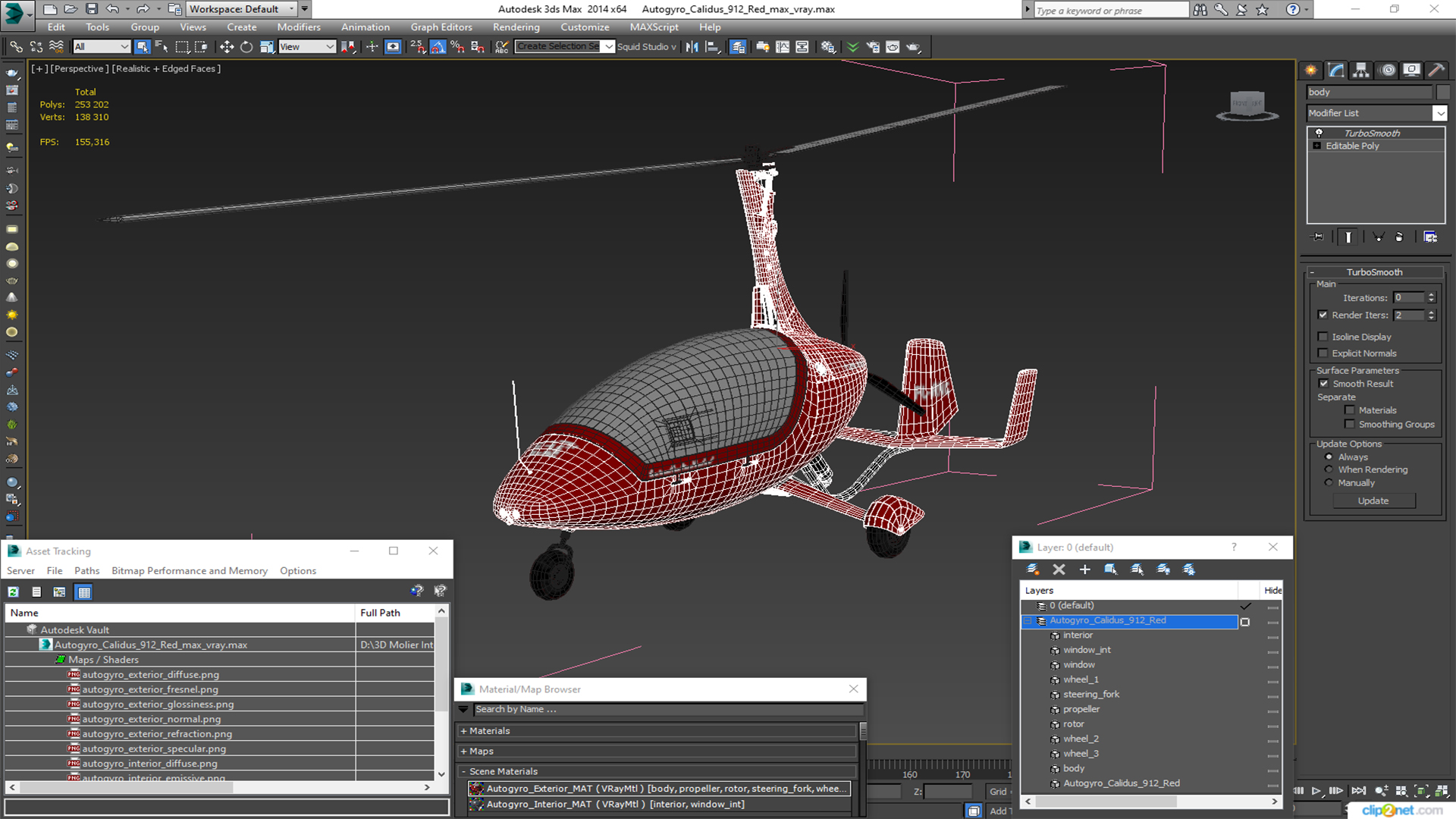The image size is (1456, 819).
Task: Open the MAXScript menu
Action: click(654, 27)
